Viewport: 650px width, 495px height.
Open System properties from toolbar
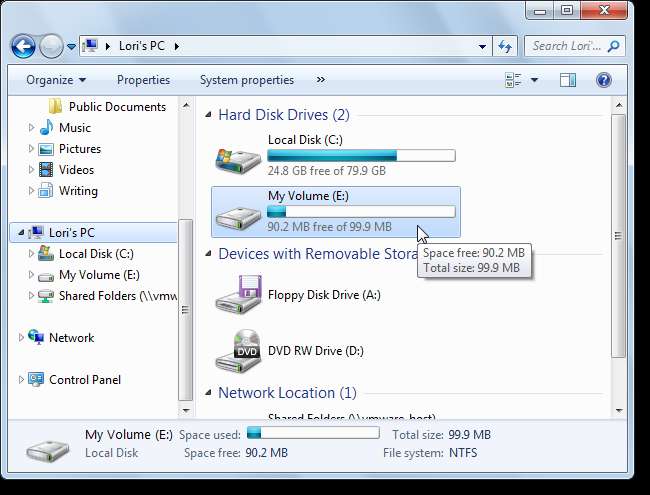(247, 80)
